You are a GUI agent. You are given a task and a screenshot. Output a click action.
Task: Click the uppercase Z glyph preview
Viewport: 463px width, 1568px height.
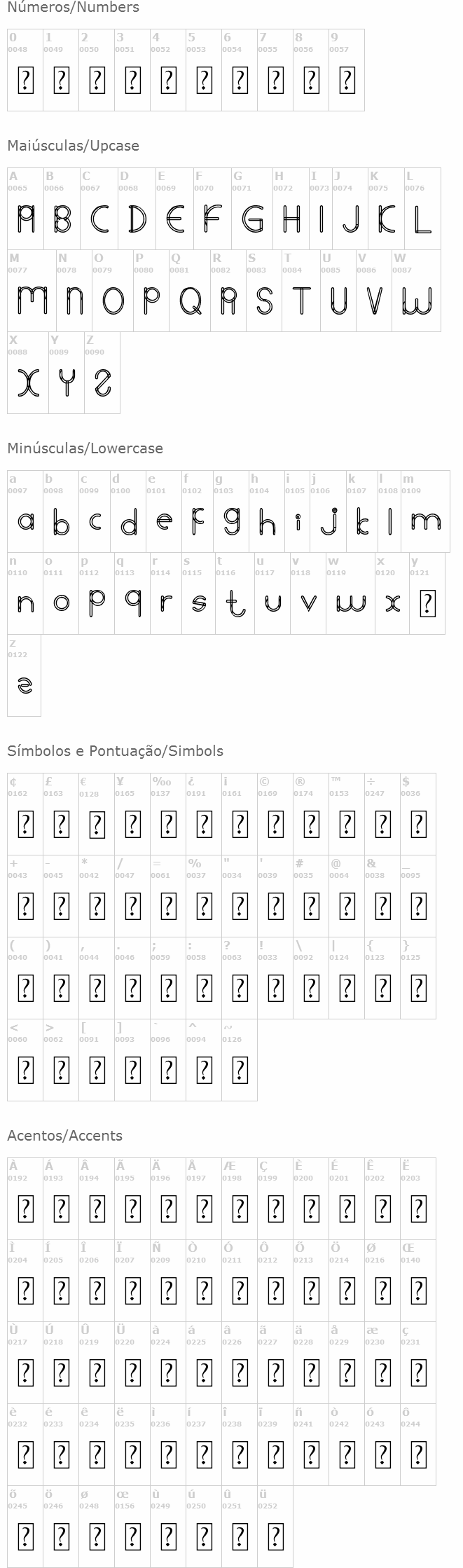coord(102,382)
